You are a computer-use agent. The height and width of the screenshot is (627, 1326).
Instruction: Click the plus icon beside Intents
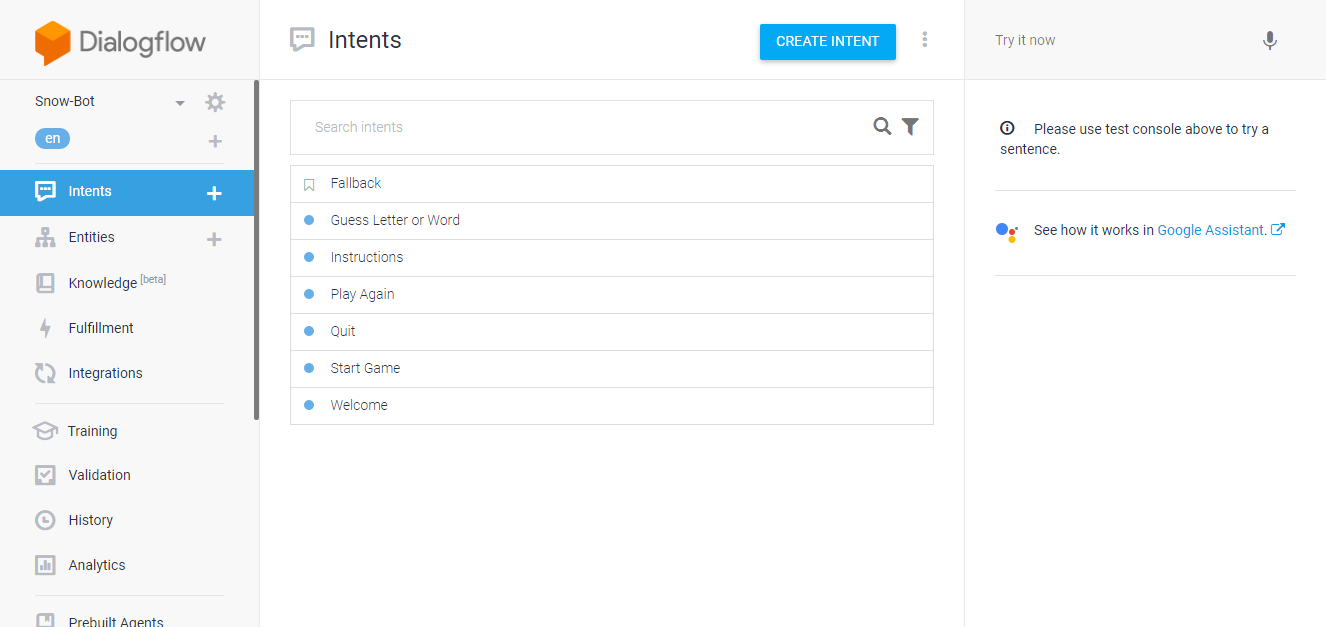214,193
